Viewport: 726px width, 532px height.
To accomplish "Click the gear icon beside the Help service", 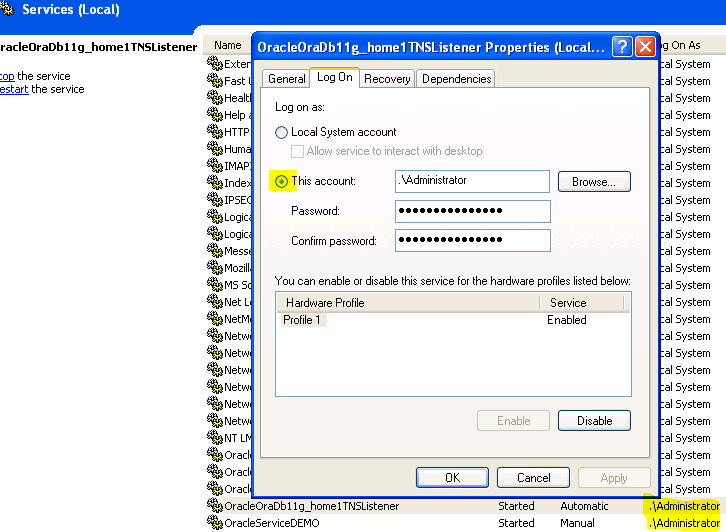I will coord(215,114).
